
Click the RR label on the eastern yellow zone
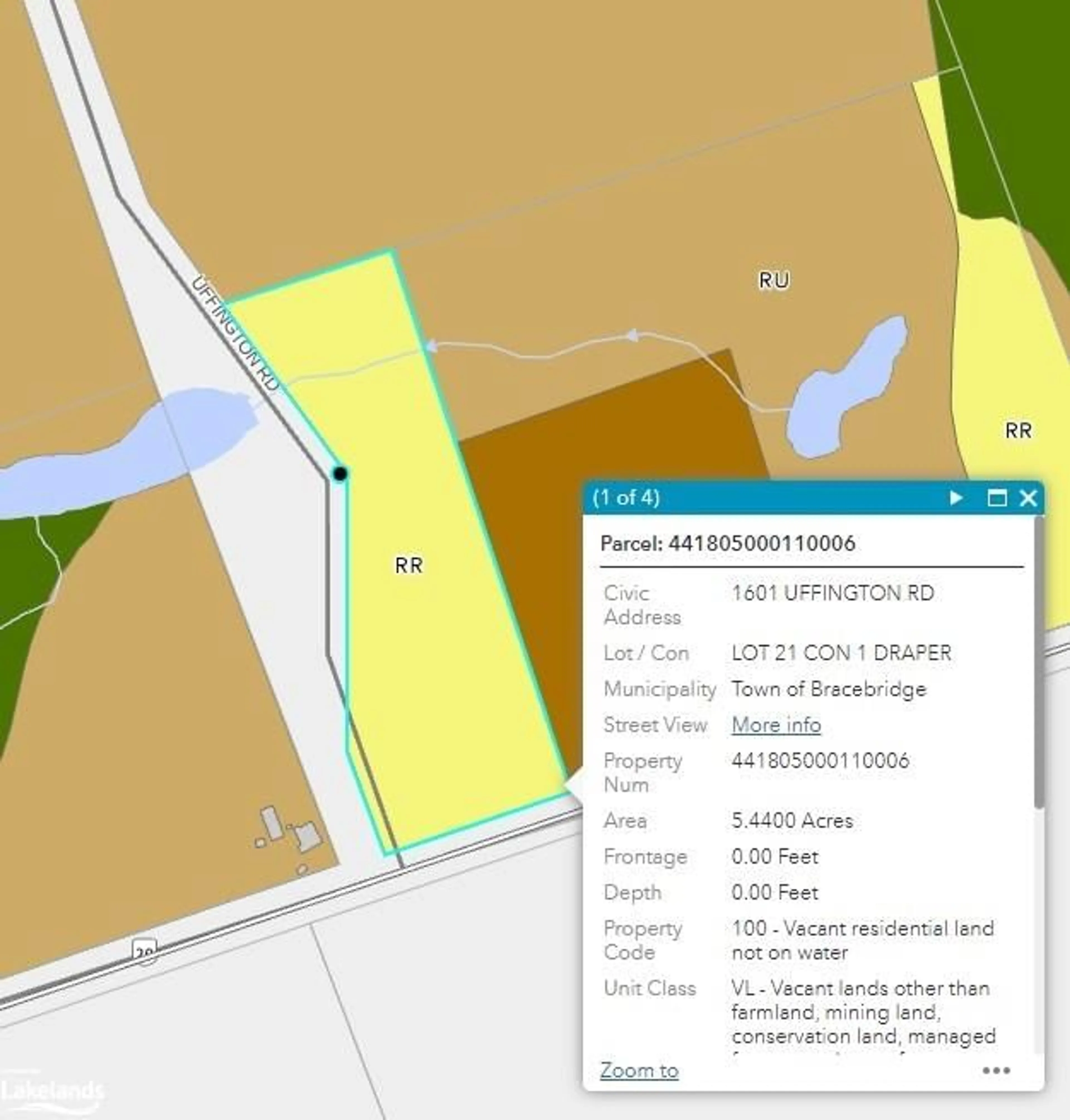pyautogui.click(x=1018, y=430)
